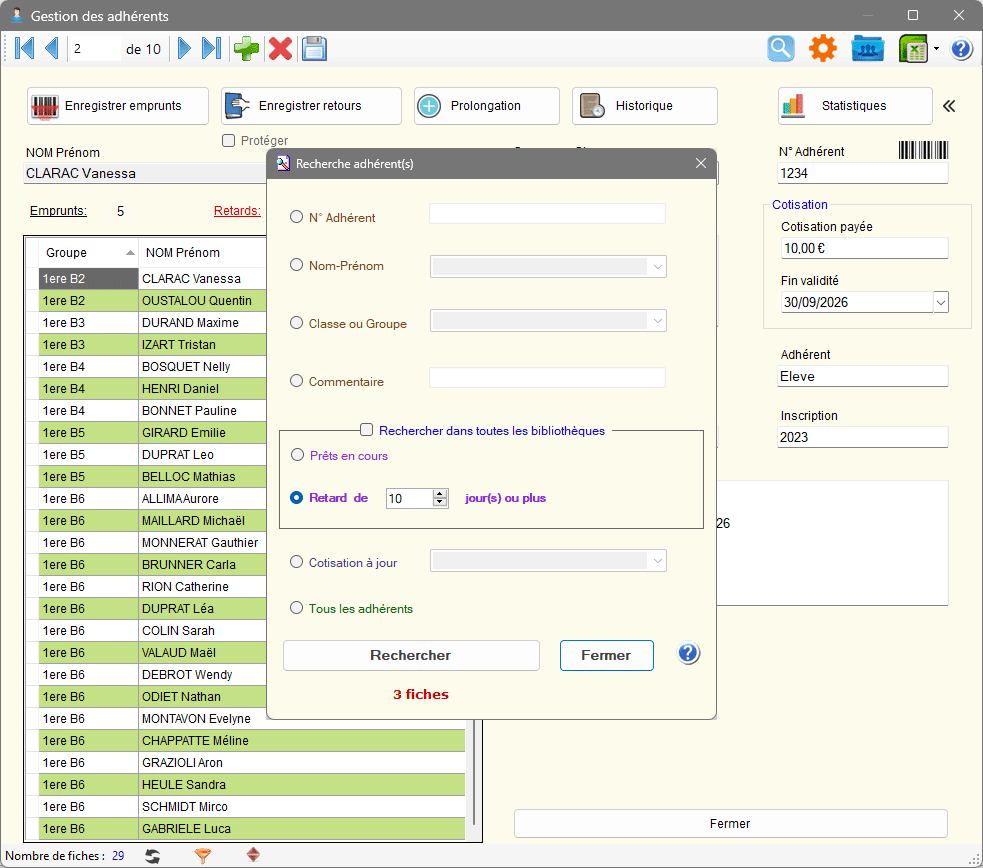The width and height of the screenshot is (983, 868).
Task: Expand the Nom-Prénom dropdown list
Action: [x=657, y=266]
